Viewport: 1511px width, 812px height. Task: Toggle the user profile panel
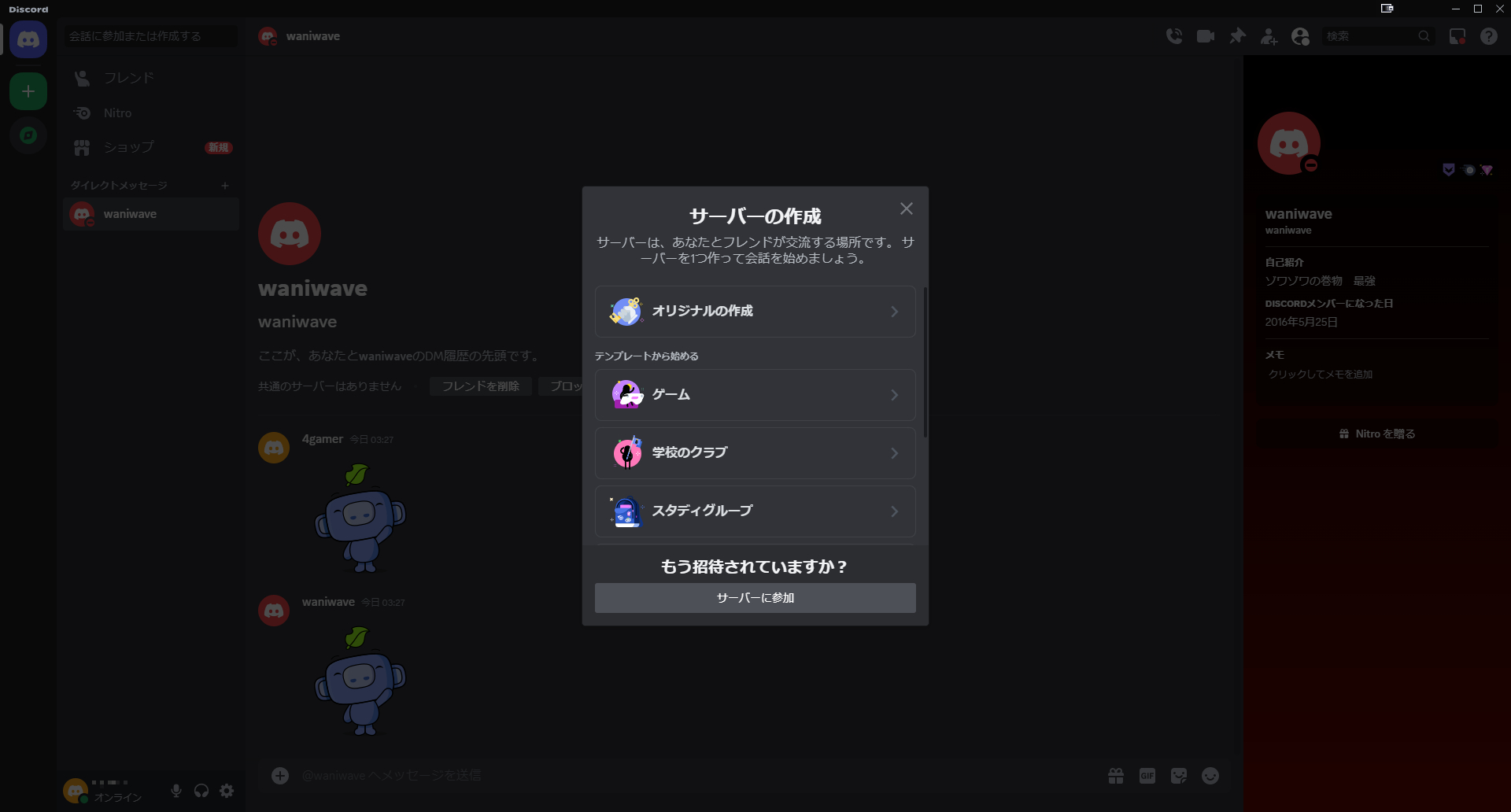click(1300, 36)
